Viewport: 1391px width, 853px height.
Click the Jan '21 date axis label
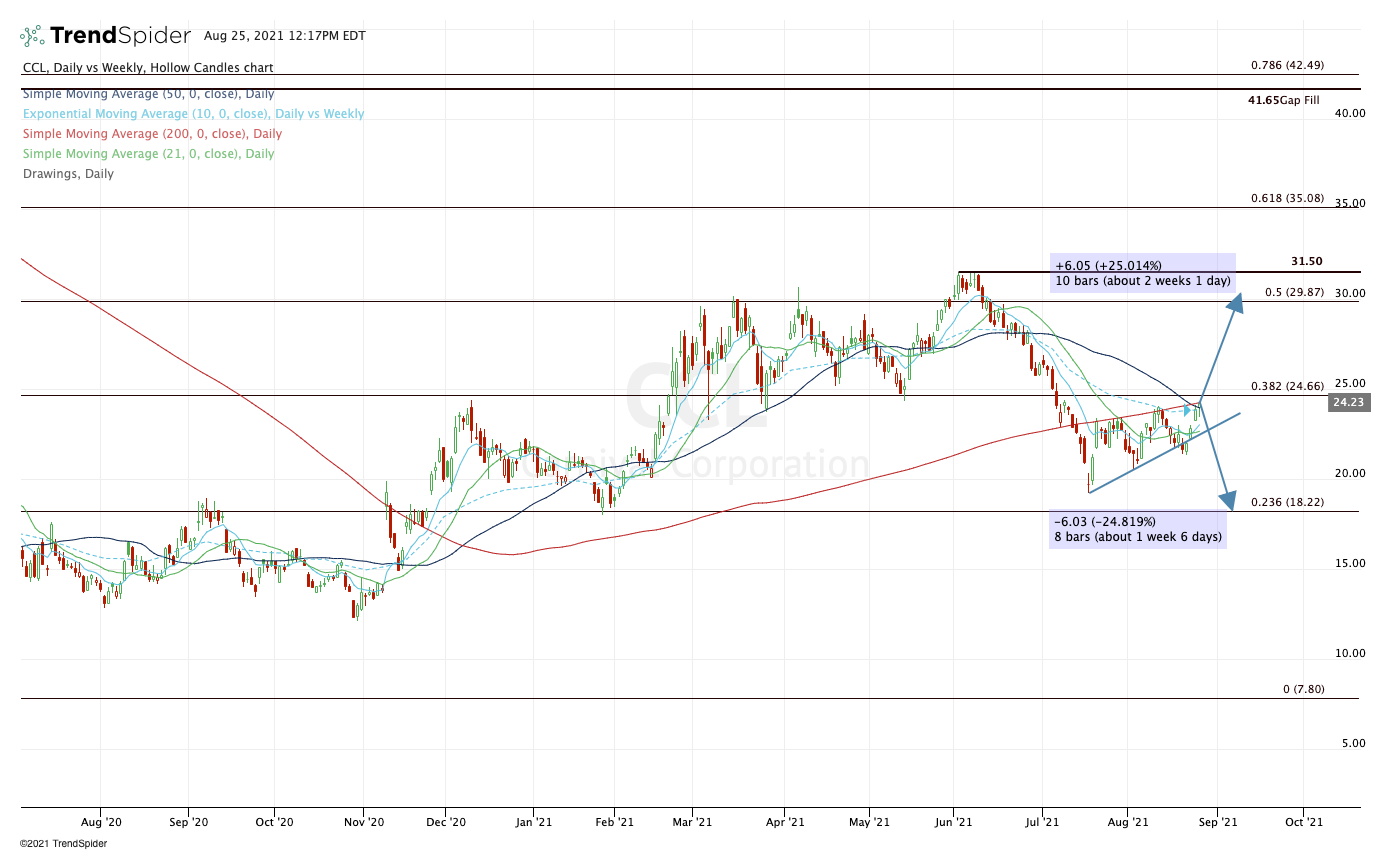click(x=533, y=822)
